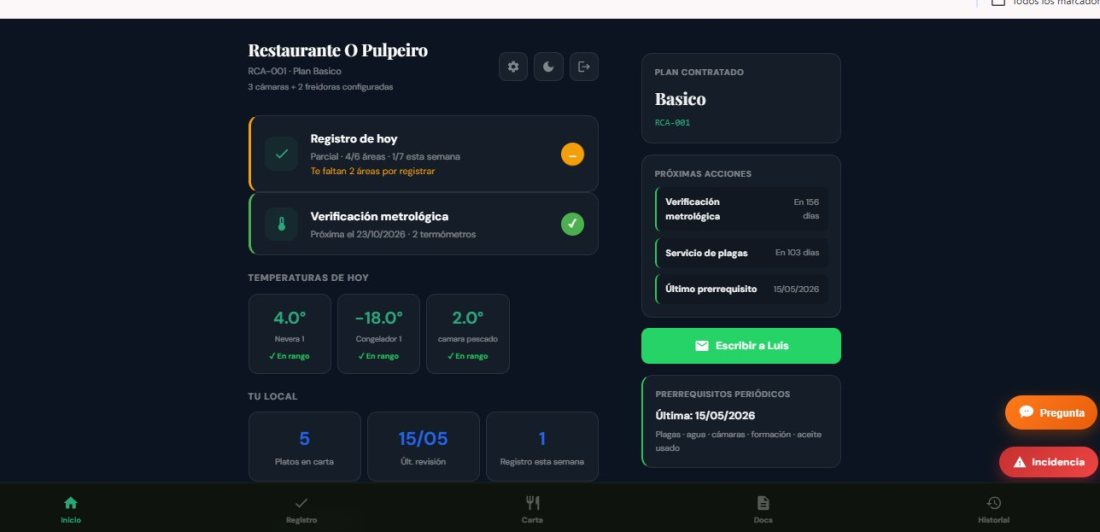Click the Plan contratado Basico card
The width and height of the screenshot is (1100, 532).
pos(741,98)
